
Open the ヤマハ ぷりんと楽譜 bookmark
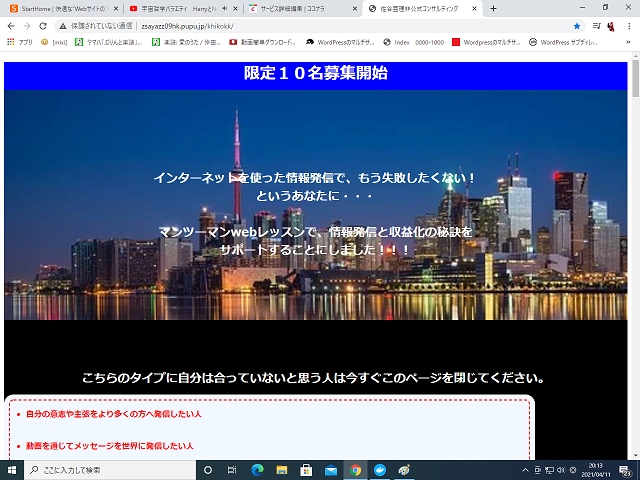coord(109,42)
